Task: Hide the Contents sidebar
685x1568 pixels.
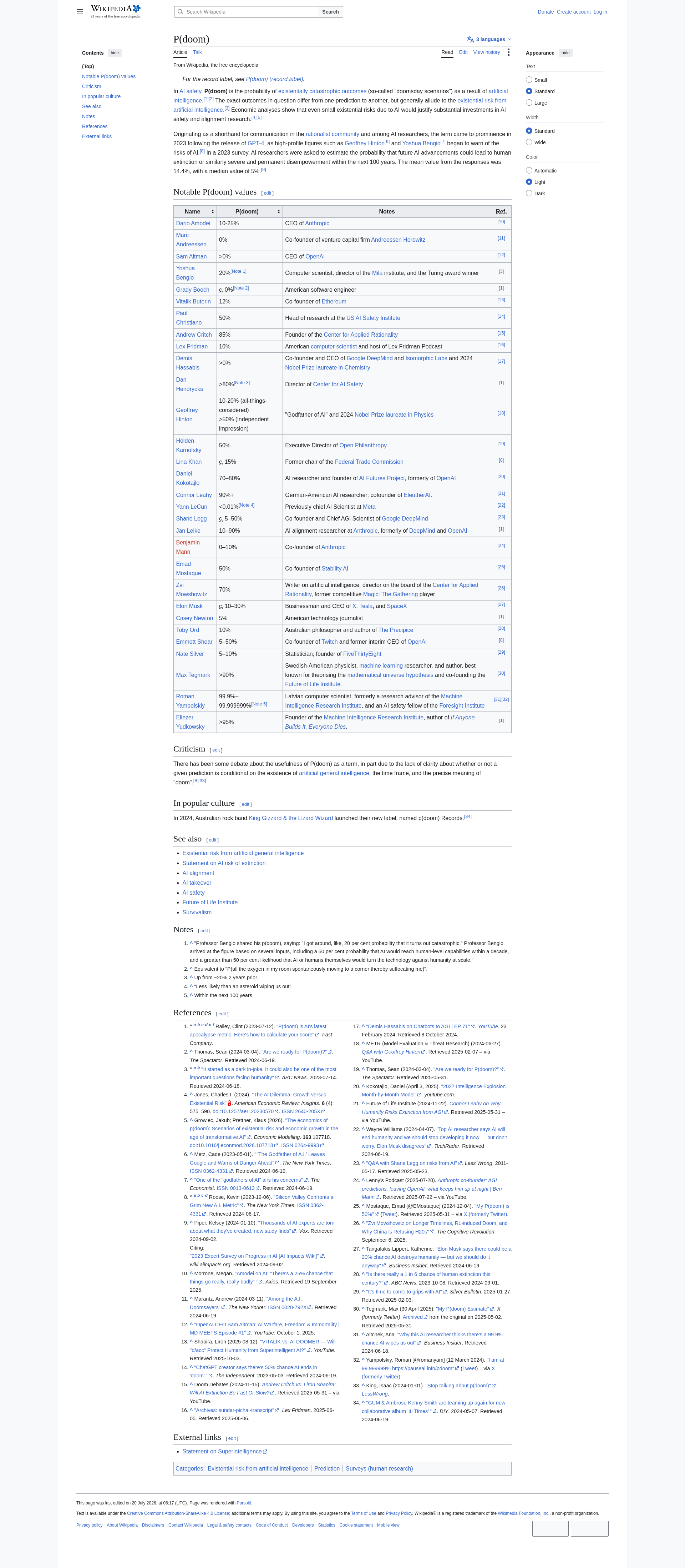Action: point(115,53)
